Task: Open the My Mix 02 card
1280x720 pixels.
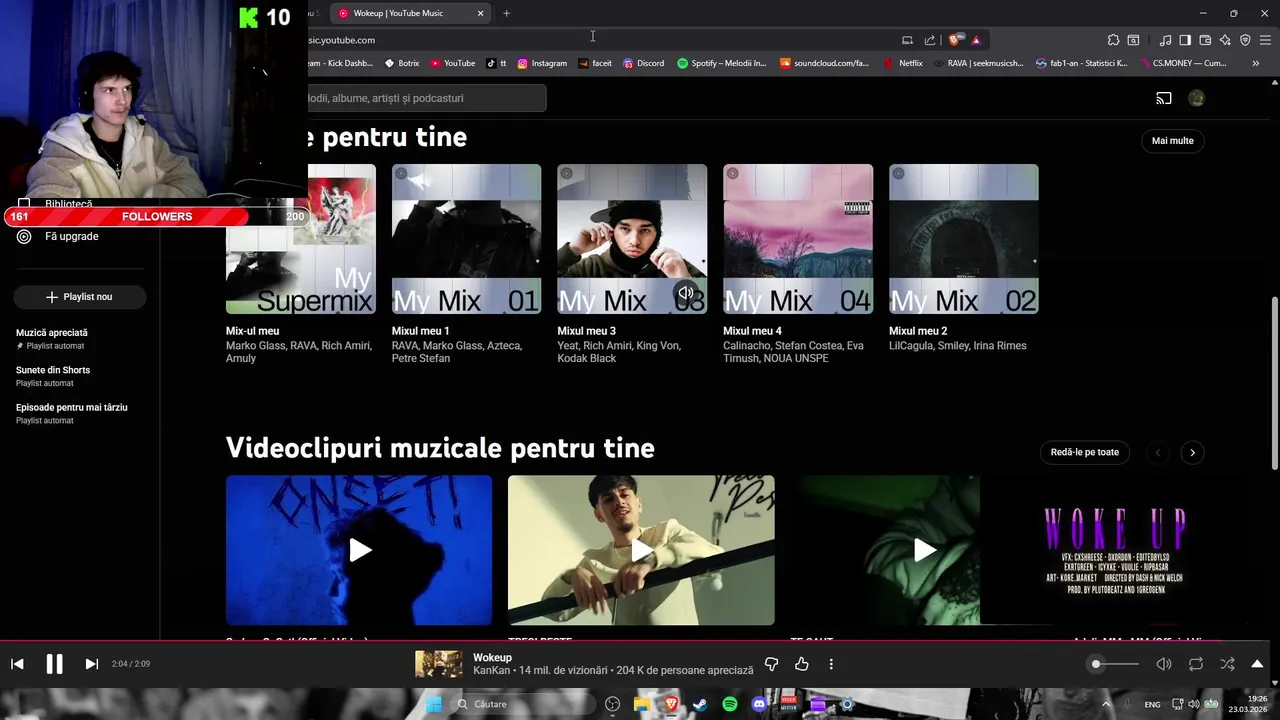Action: pos(964,239)
